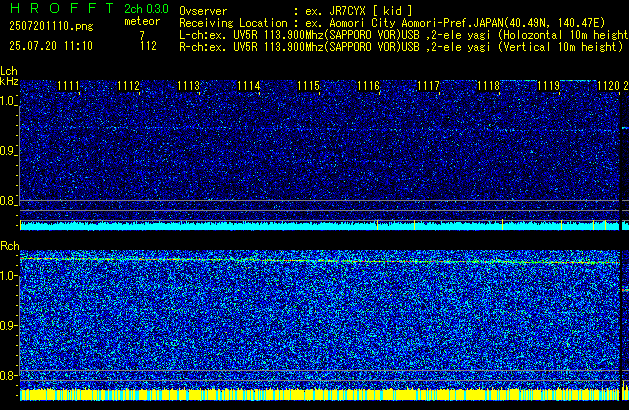Click the R-ch description line

[x=401, y=47]
